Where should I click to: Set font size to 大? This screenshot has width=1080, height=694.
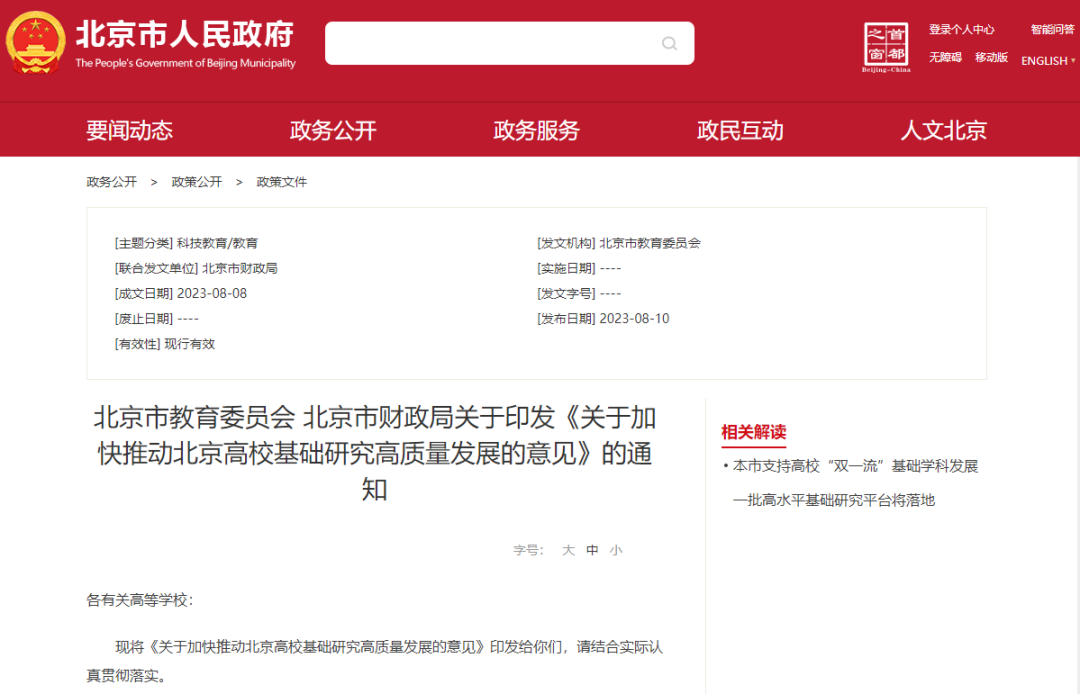click(x=568, y=550)
